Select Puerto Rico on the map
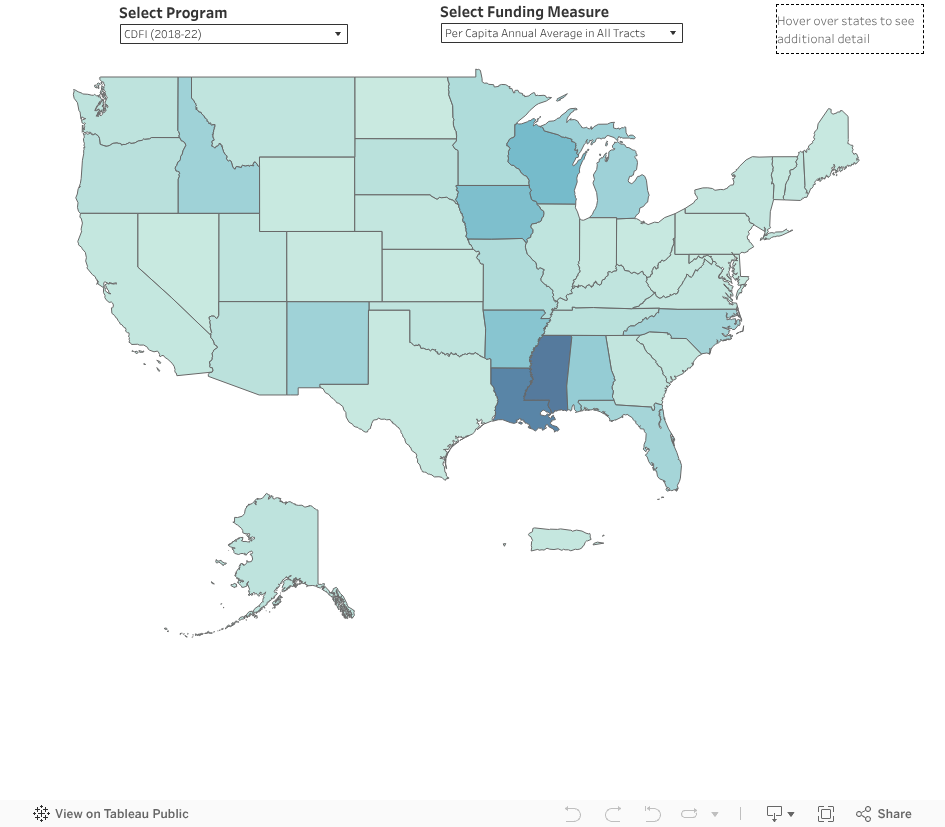The image size is (945, 827). point(559,539)
